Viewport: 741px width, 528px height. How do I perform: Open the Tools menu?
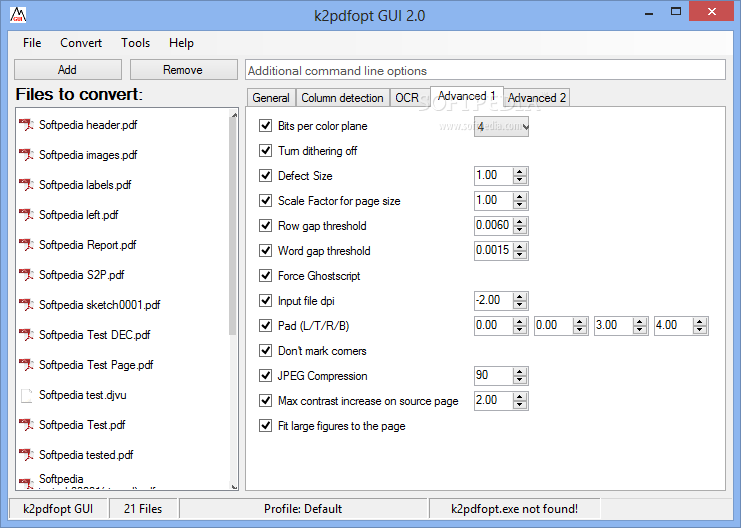pyautogui.click(x=136, y=43)
